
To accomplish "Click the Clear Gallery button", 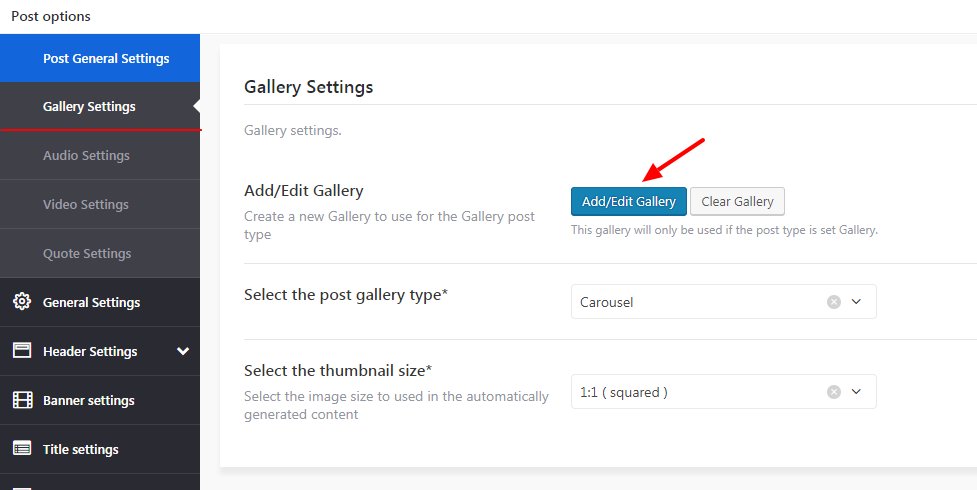I will pos(737,201).
